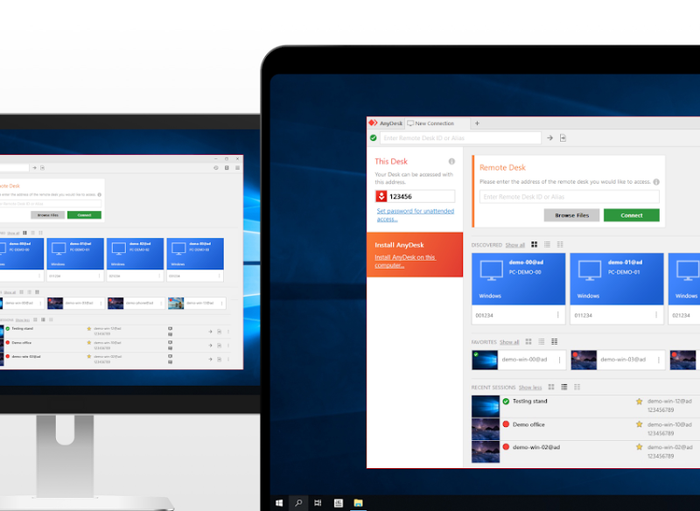Click file transfer icon beside laptop address bar
The height and width of the screenshot is (511, 700).
[x=563, y=138]
